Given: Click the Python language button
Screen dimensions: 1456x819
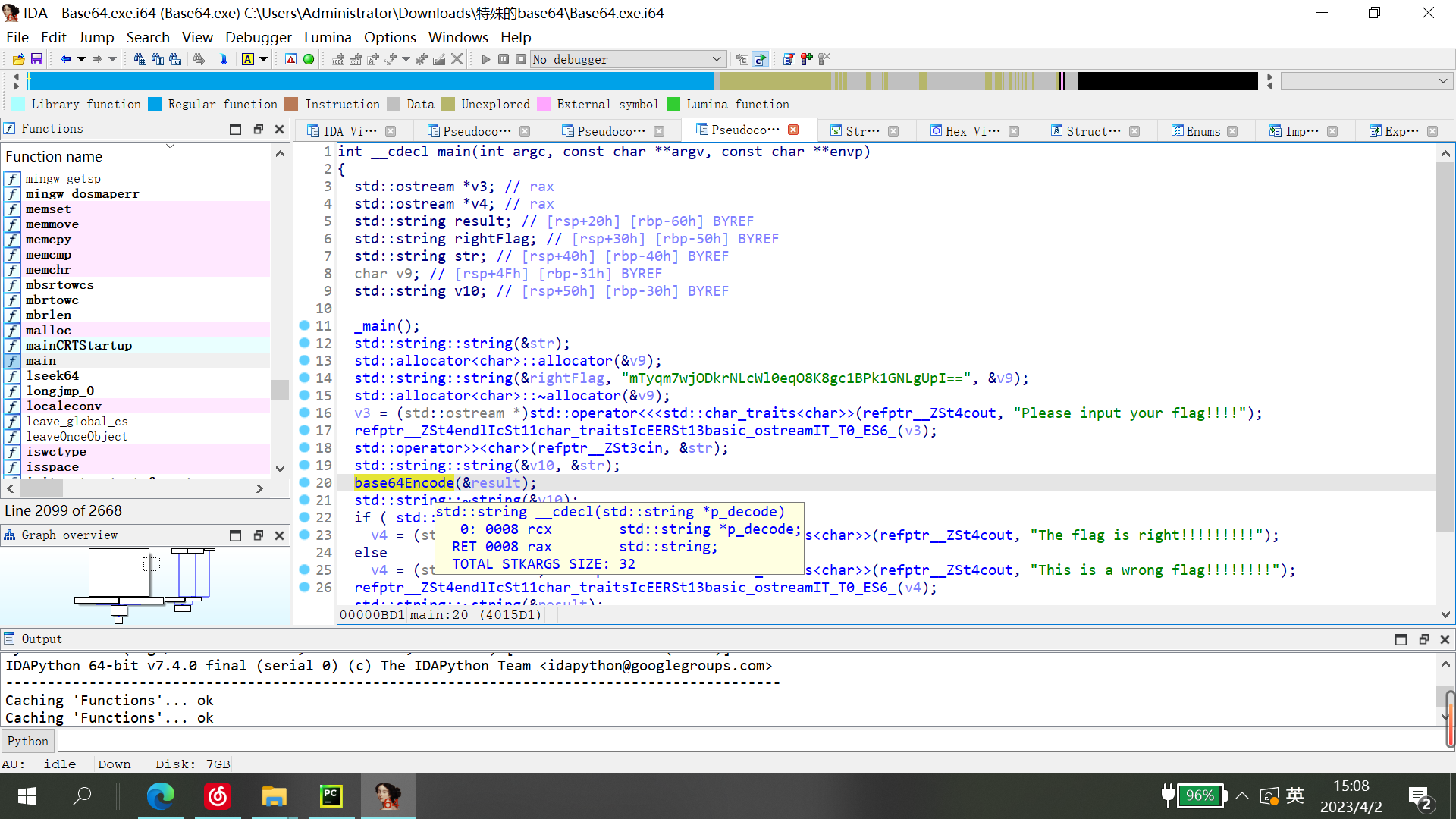Looking at the screenshot, I should pyautogui.click(x=28, y=741).
